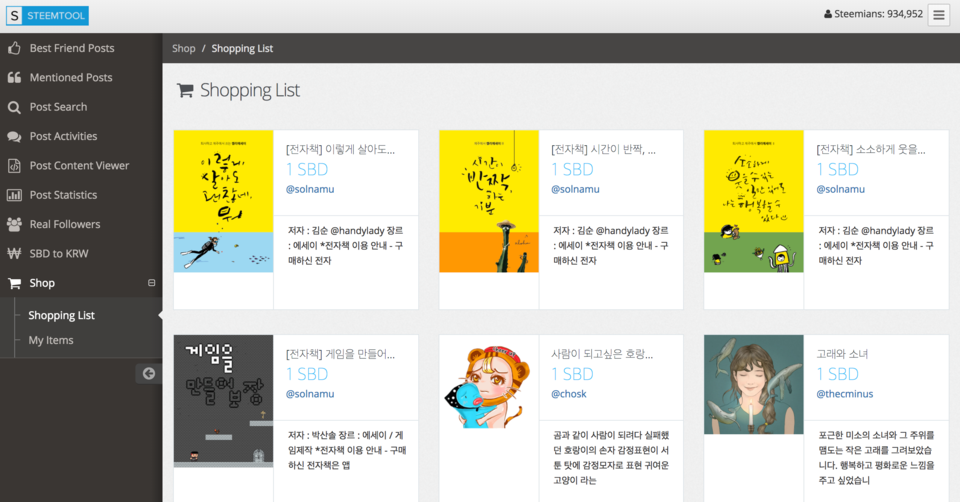The height and width of the screenshot is (502, 960).
Task: Open title '고래와 소녀'
Action: [842, 354]
